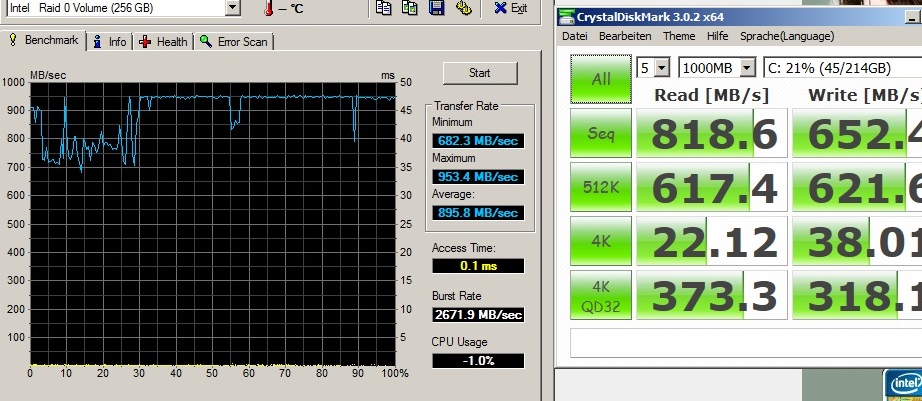Click the empty comment field in CrystalDiskMark
Image resolution: width=922 pixels, height=401 pixels.
point(746,343)
